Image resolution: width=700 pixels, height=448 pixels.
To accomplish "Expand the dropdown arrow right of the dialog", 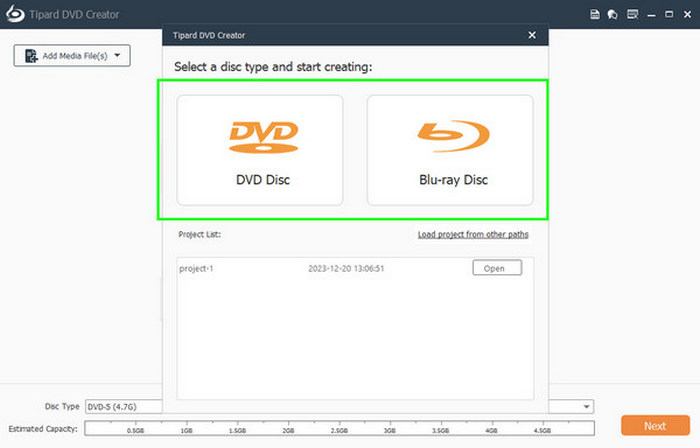I will 587,407.
